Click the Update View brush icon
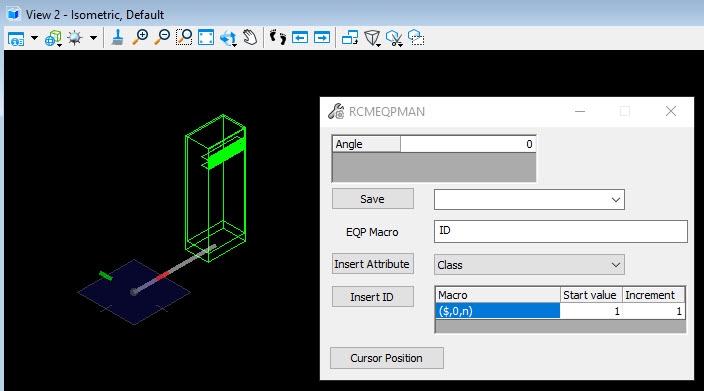 117,38
